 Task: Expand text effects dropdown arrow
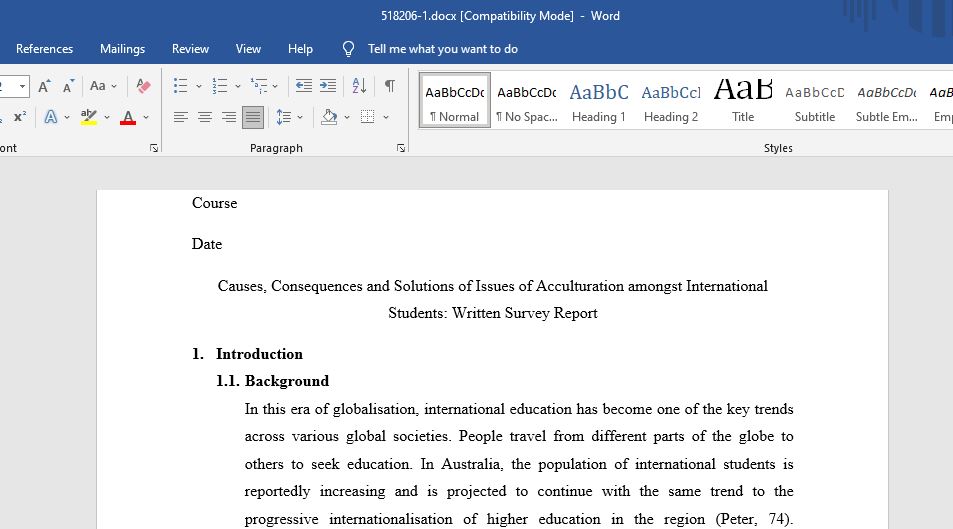67,117
